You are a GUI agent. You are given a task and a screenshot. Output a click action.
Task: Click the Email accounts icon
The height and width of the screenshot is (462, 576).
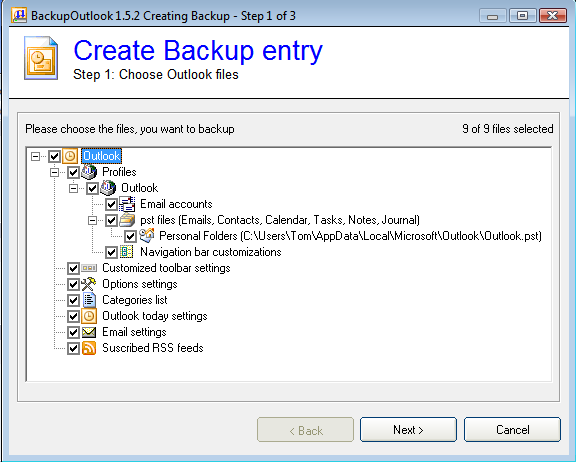point(127,204)
